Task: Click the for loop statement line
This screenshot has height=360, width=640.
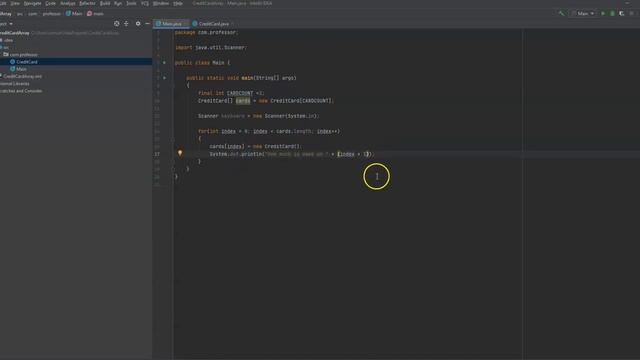Action: (269, 131)
